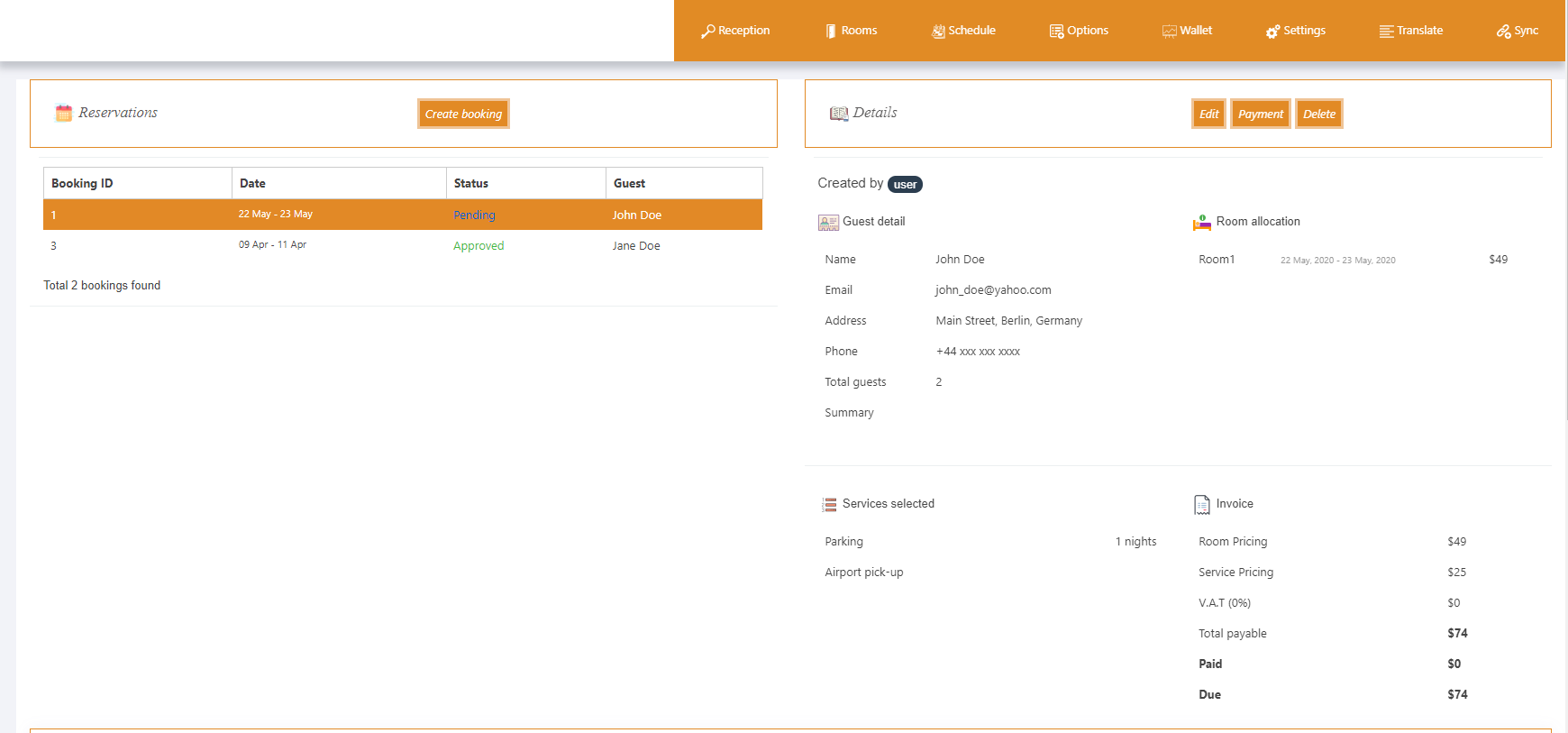Click the Options list icon

[x=1056, y=32]
